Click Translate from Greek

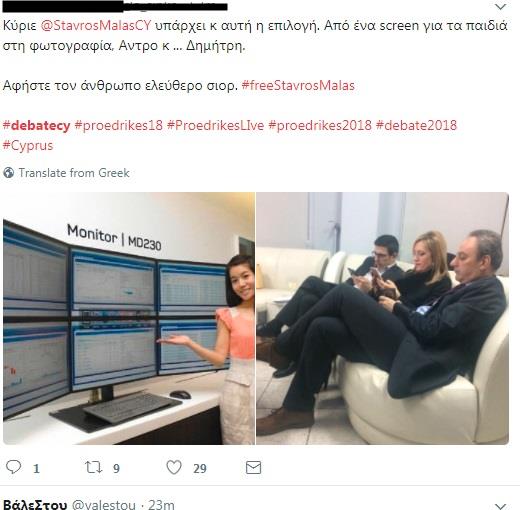tap(74, 173)
